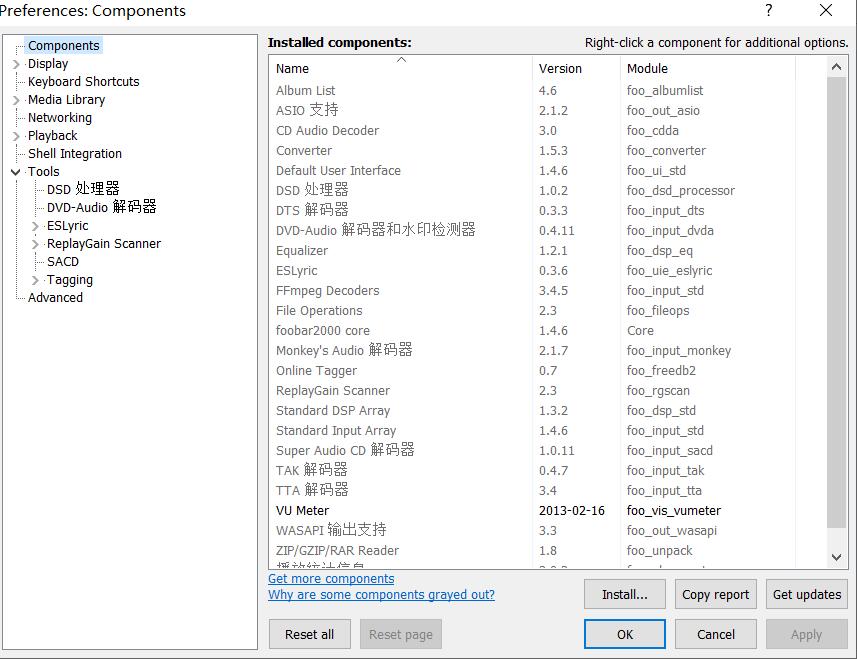Click the Install... button
Image resolution: width=857 pixels, height=659 pixels.
(x=625, y=595)
